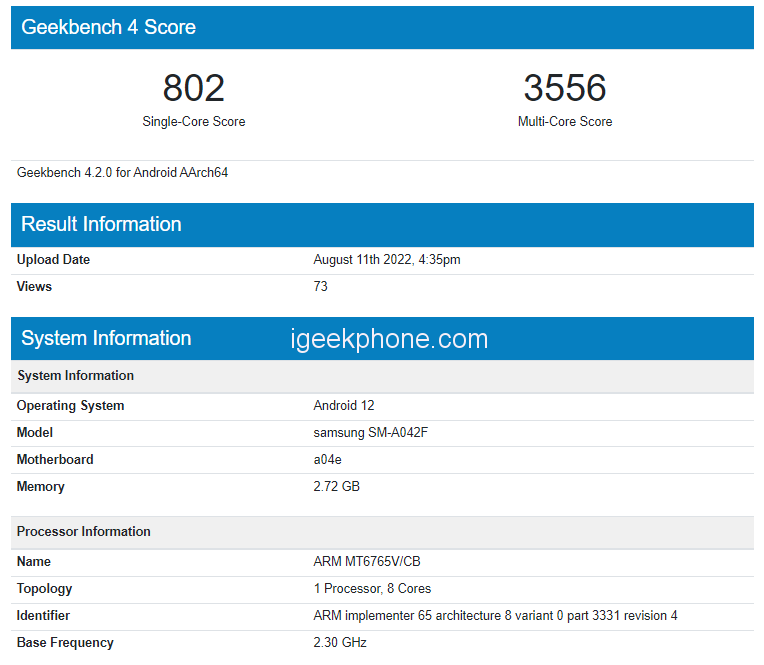
Task: Click the Geekbench 4 Score header
Action: point(109,27)
